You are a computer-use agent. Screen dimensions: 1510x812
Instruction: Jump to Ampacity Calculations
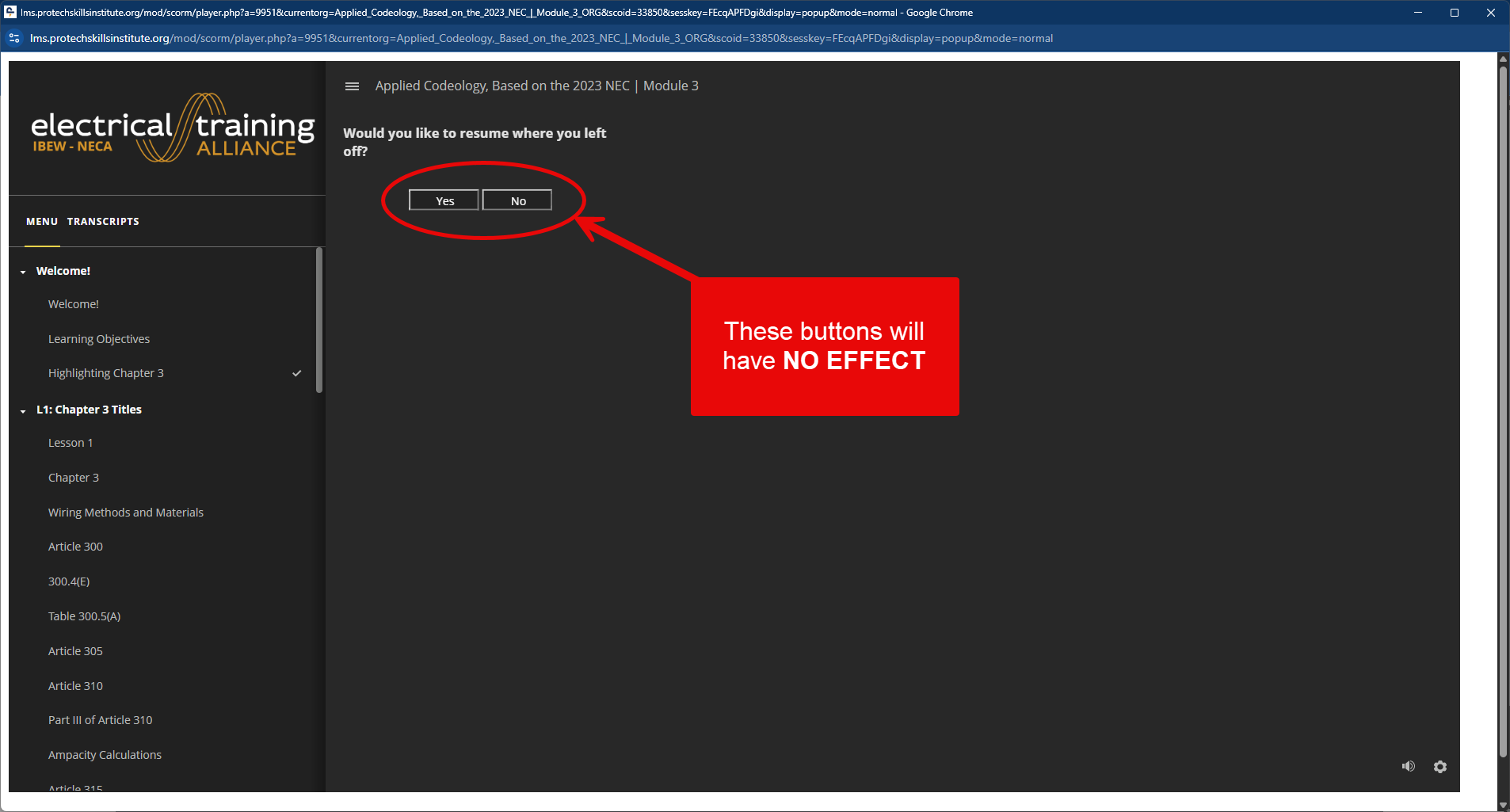pos(105,755)
